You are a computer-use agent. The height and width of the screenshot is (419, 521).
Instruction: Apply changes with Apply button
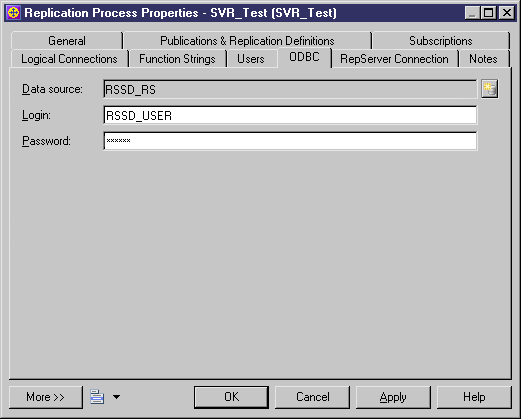coord(393,397)
